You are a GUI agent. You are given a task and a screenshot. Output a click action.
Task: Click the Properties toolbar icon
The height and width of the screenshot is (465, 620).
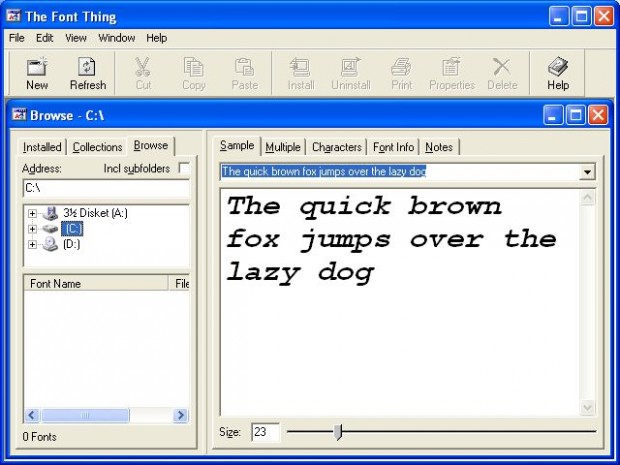[451, 66]
